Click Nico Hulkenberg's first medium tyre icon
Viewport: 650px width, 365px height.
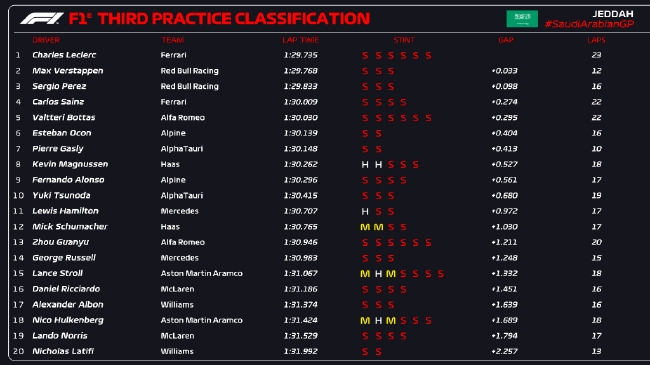pos(365,321)
